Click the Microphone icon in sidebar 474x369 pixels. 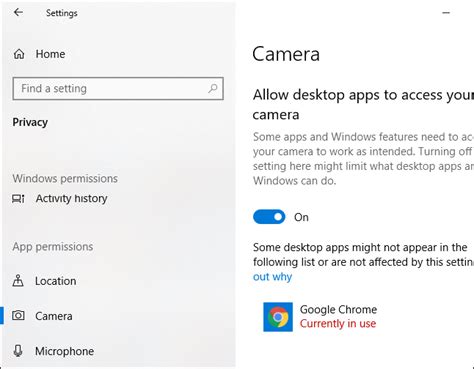click(x=18, y=351)
